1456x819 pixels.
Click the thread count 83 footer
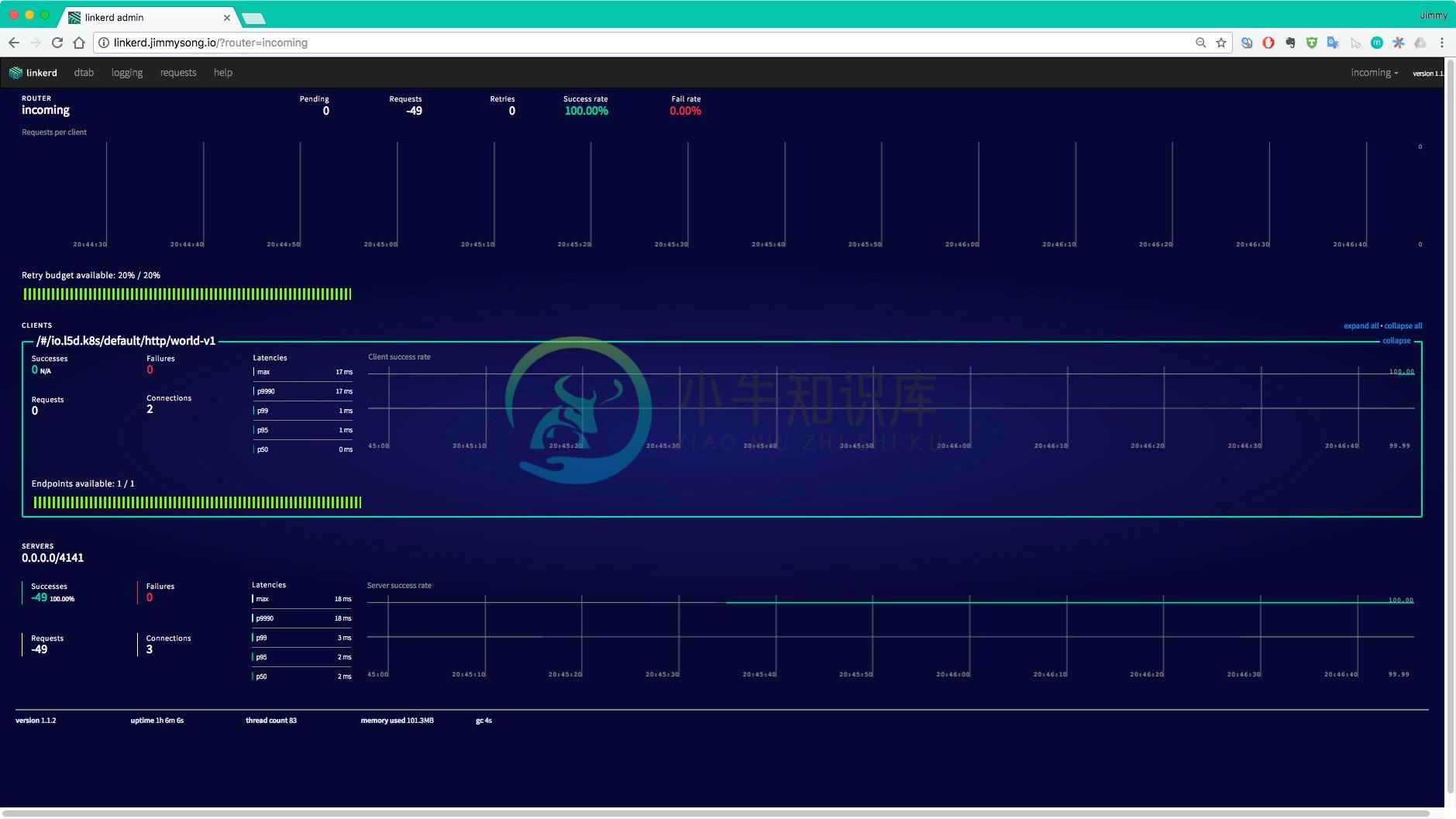click(x=271, y=721)
